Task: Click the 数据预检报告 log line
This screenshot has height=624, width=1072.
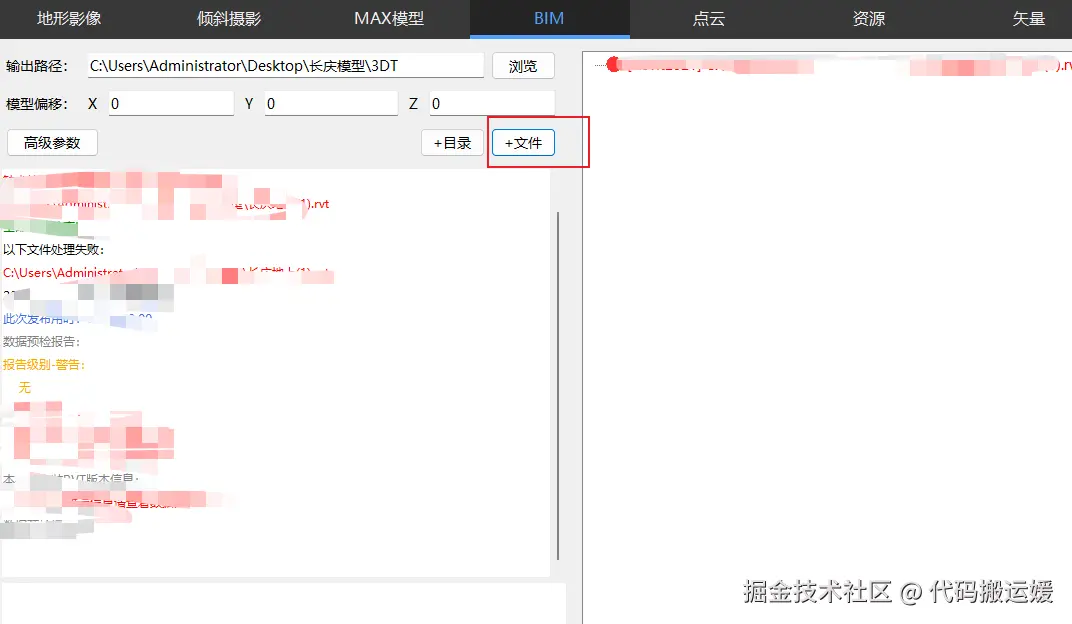Action: pos(42,342)
